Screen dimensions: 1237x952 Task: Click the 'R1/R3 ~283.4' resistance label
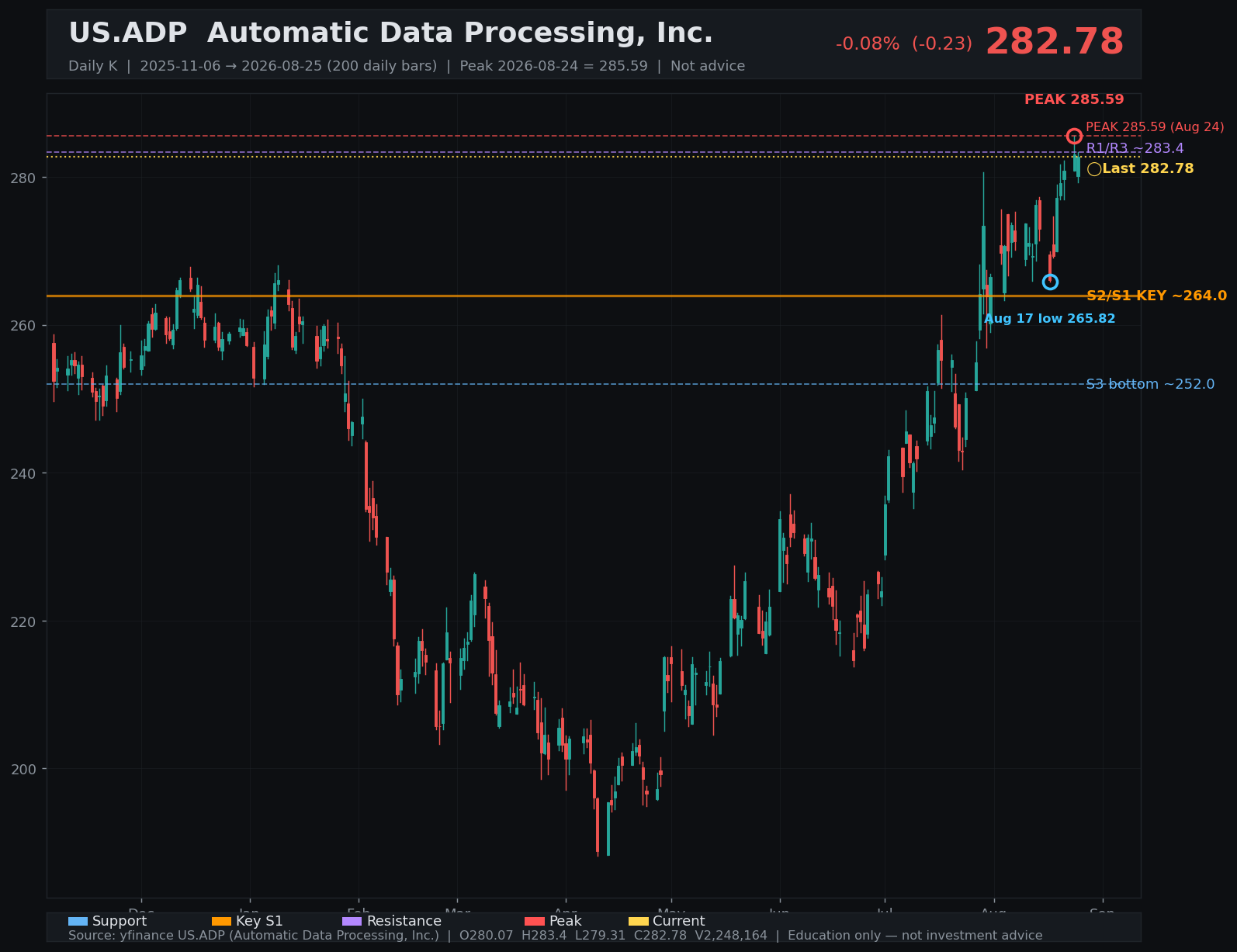click(x=1135, y=148)
